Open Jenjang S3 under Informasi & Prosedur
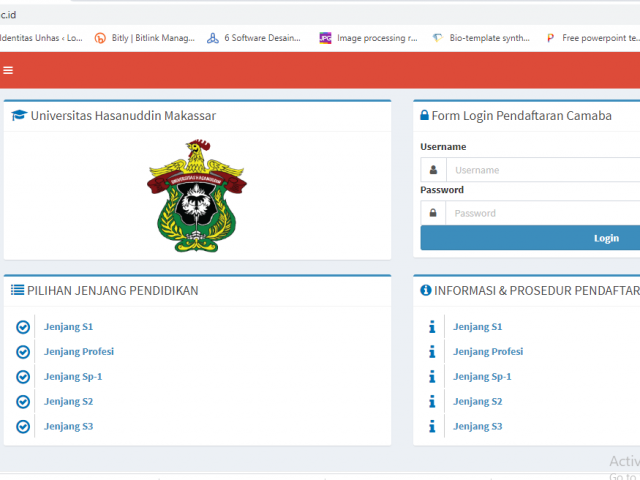The height and width of the screenshot is (480, 640). point(477,427)
